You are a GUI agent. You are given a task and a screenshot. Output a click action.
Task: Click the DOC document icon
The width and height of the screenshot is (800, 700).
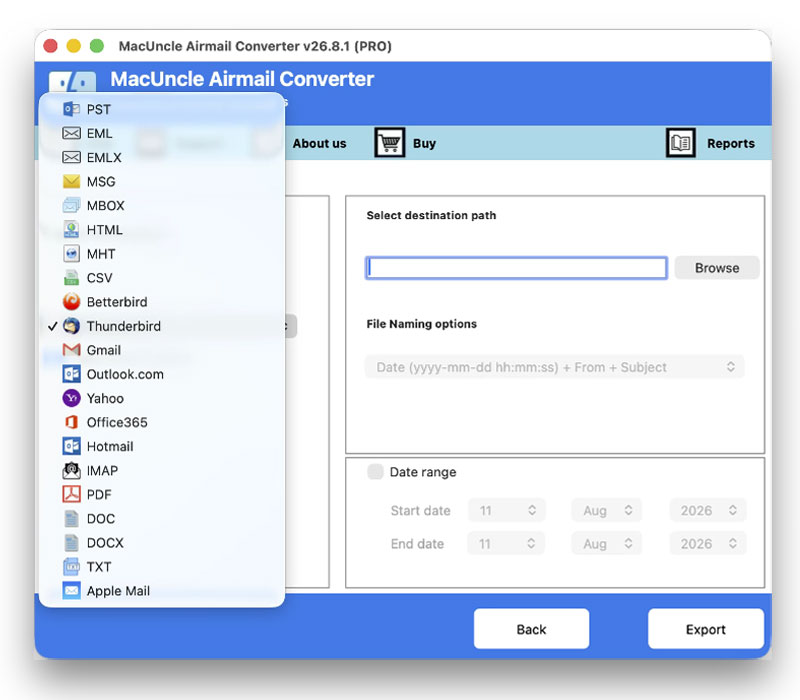point(71,518)
